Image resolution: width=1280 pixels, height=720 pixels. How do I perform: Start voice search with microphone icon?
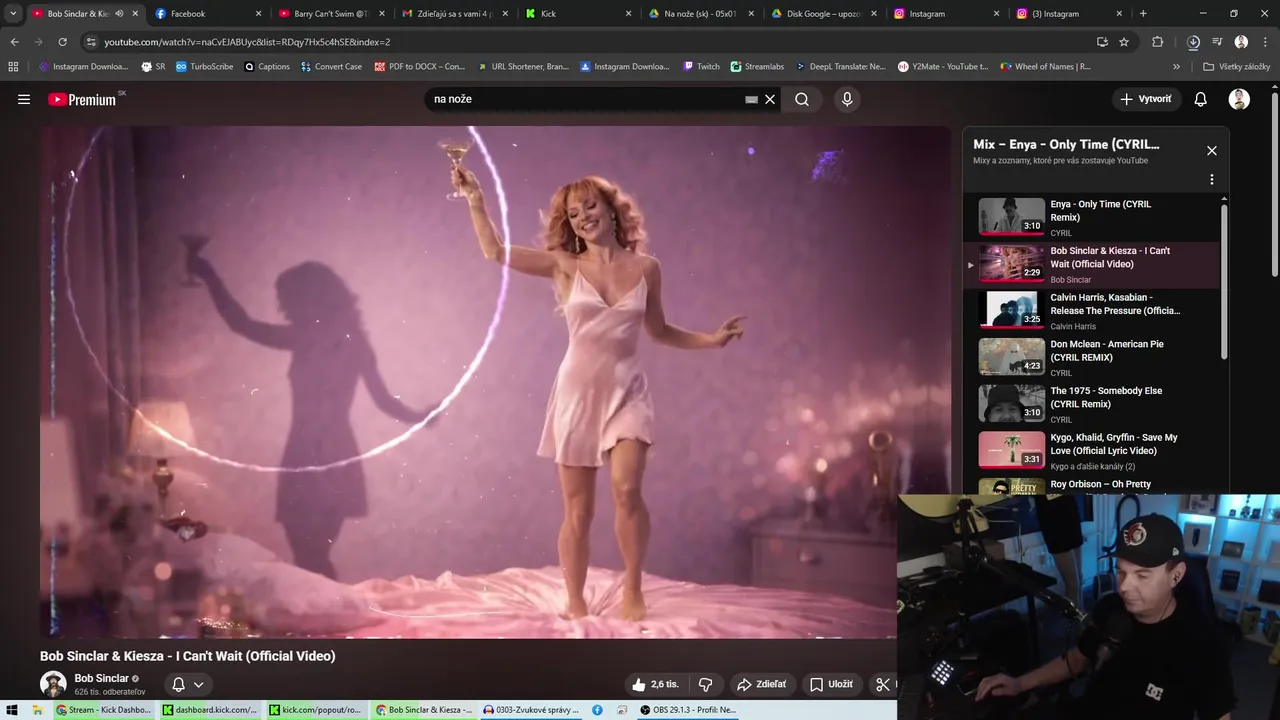tap(847, 99)
